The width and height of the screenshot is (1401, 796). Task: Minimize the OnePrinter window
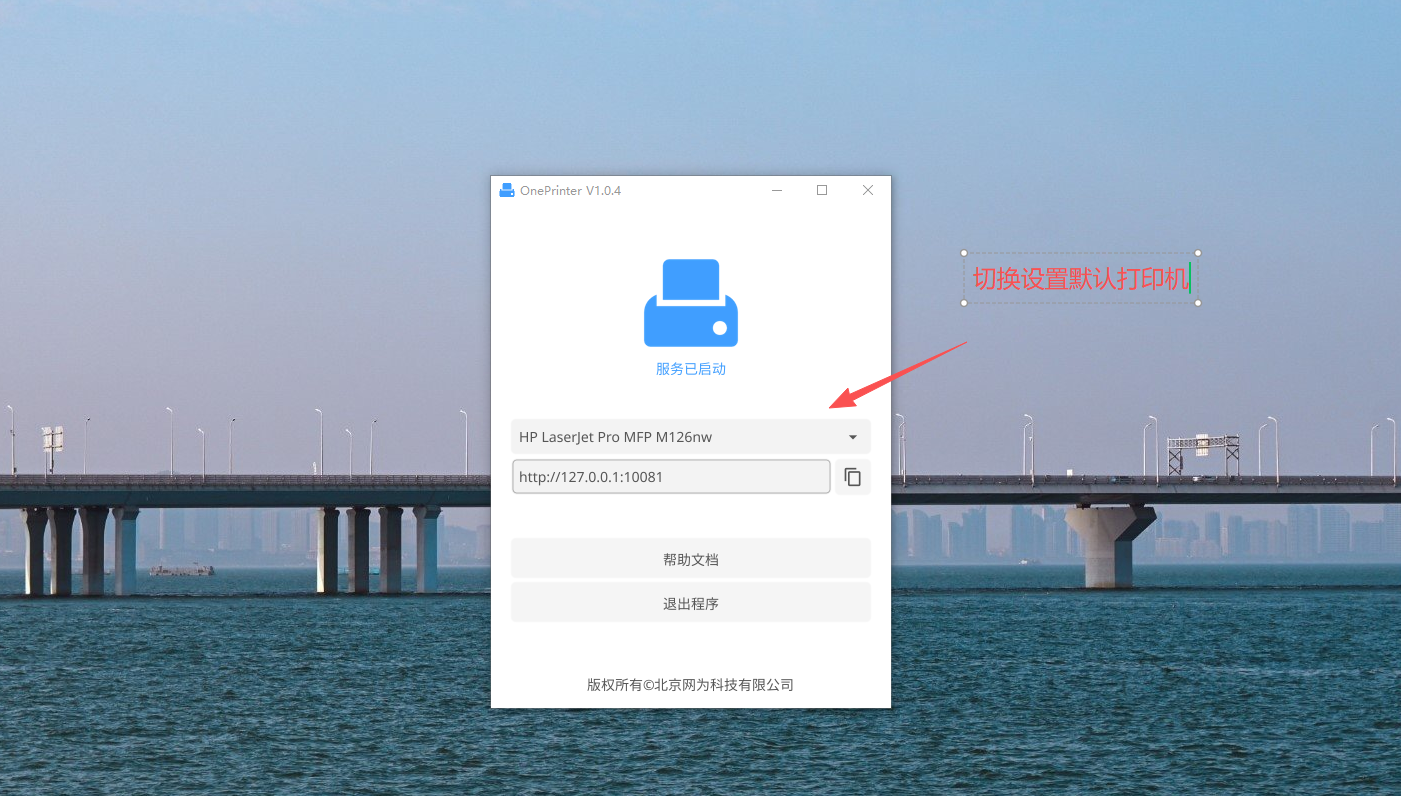pyautogui.click(x=777, y=190)
